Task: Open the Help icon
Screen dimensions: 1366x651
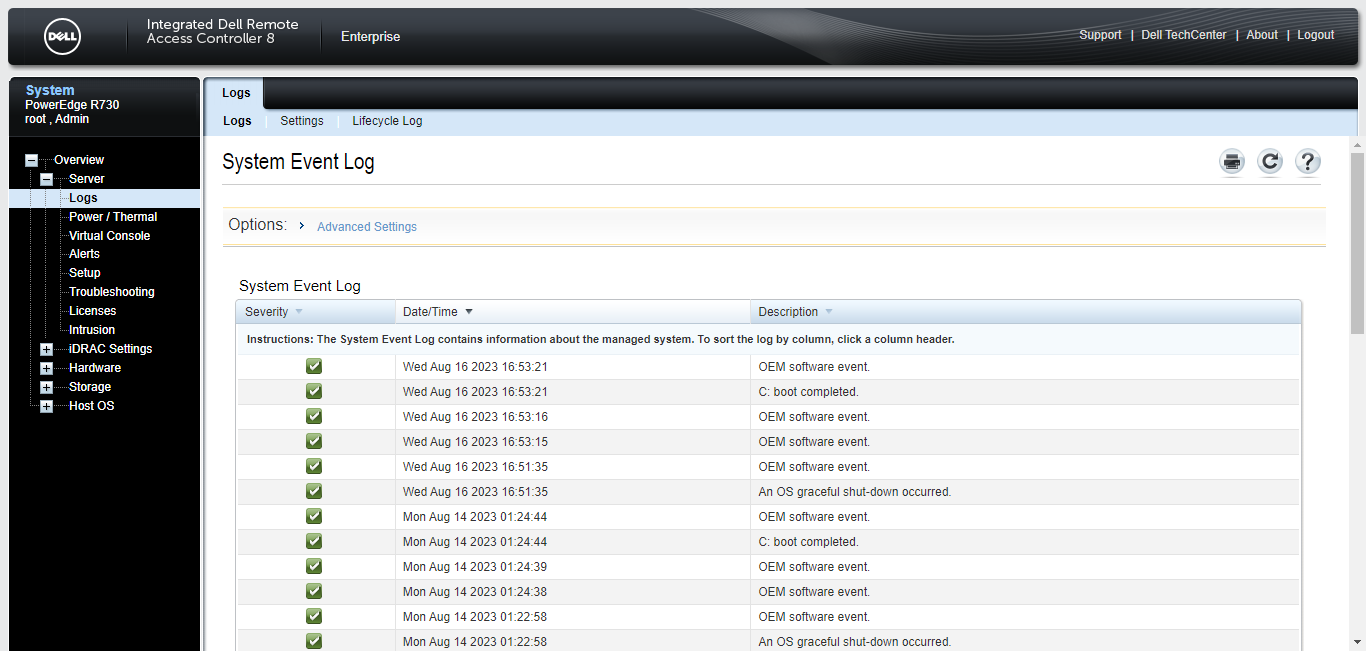Action: [1308, 162]
